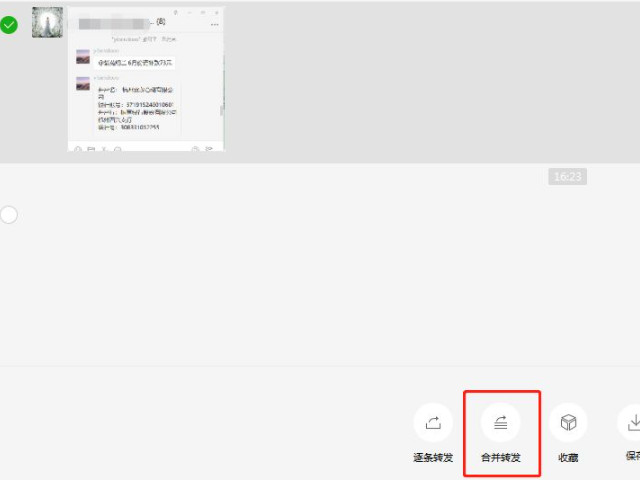Image resolution: width=640 pixels, height=480 pixels.
Task: Click the three-dot icon inside the screenshot image
Action: [214, 24]
